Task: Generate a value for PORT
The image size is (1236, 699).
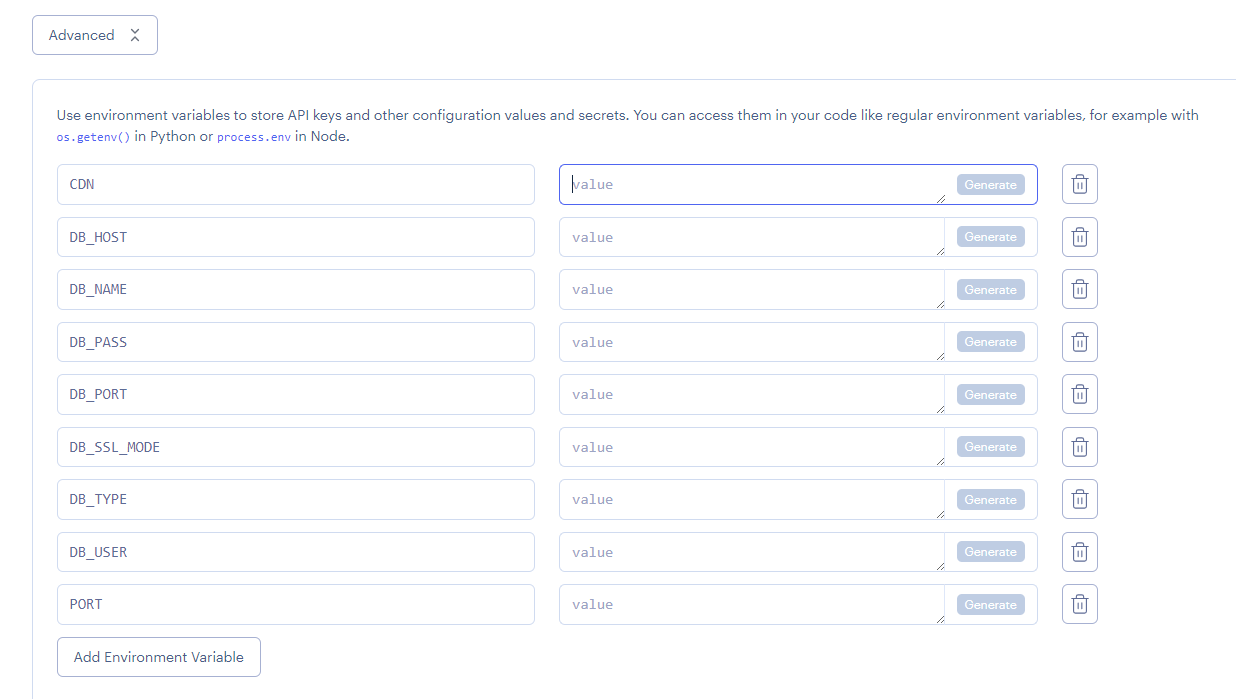Action: [x=990, y=604]
